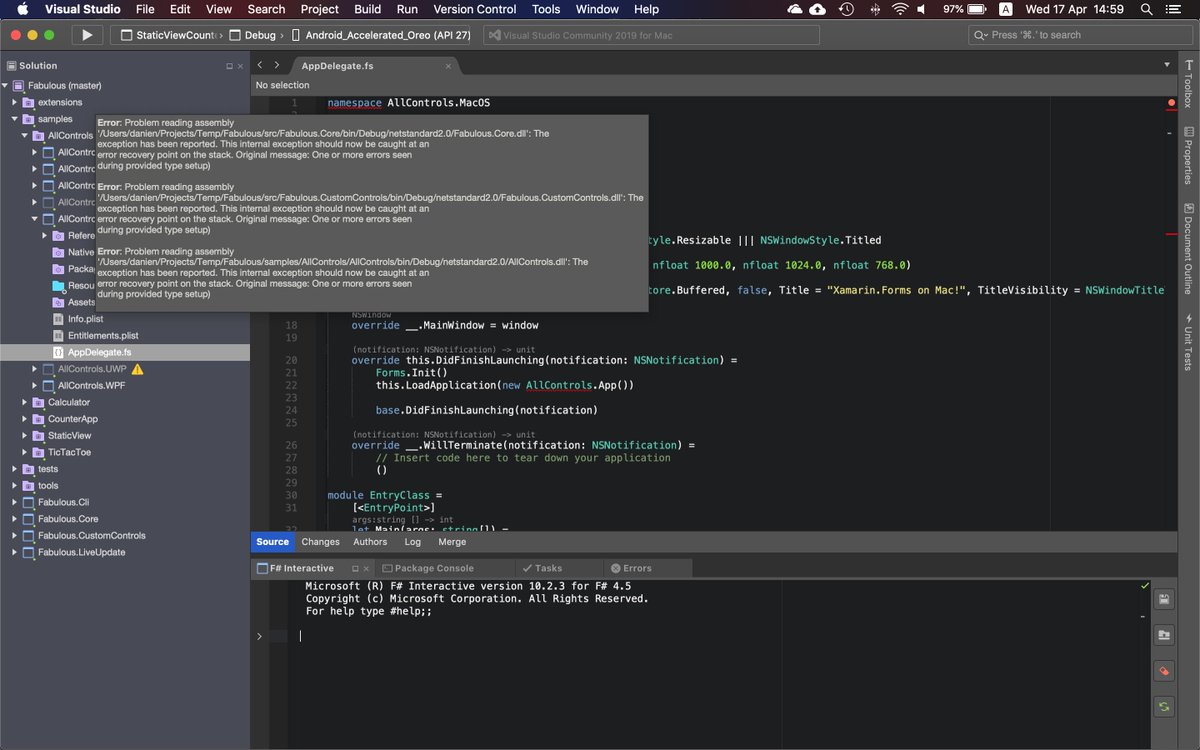Expand the AllControls.UWP project

coord(35,369)
